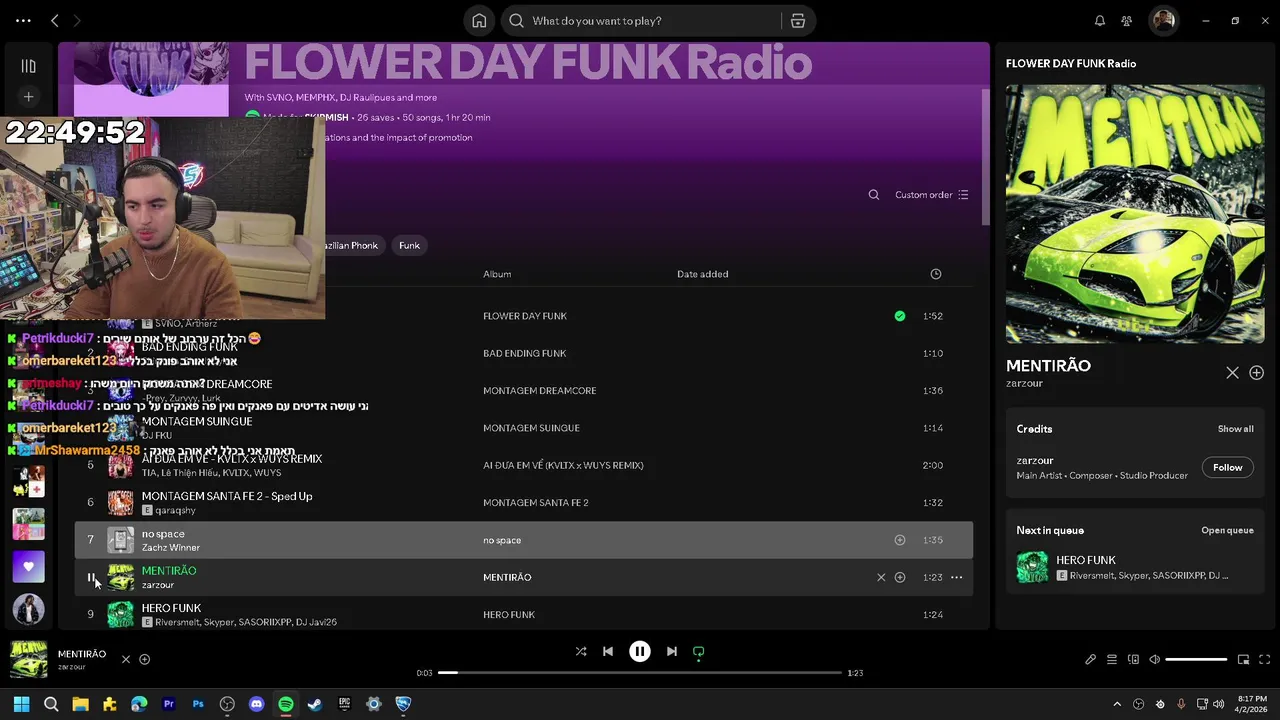1280x720 pixels.
Task: Open the Friend Activity icon
Action: (x=1127, y=20)
